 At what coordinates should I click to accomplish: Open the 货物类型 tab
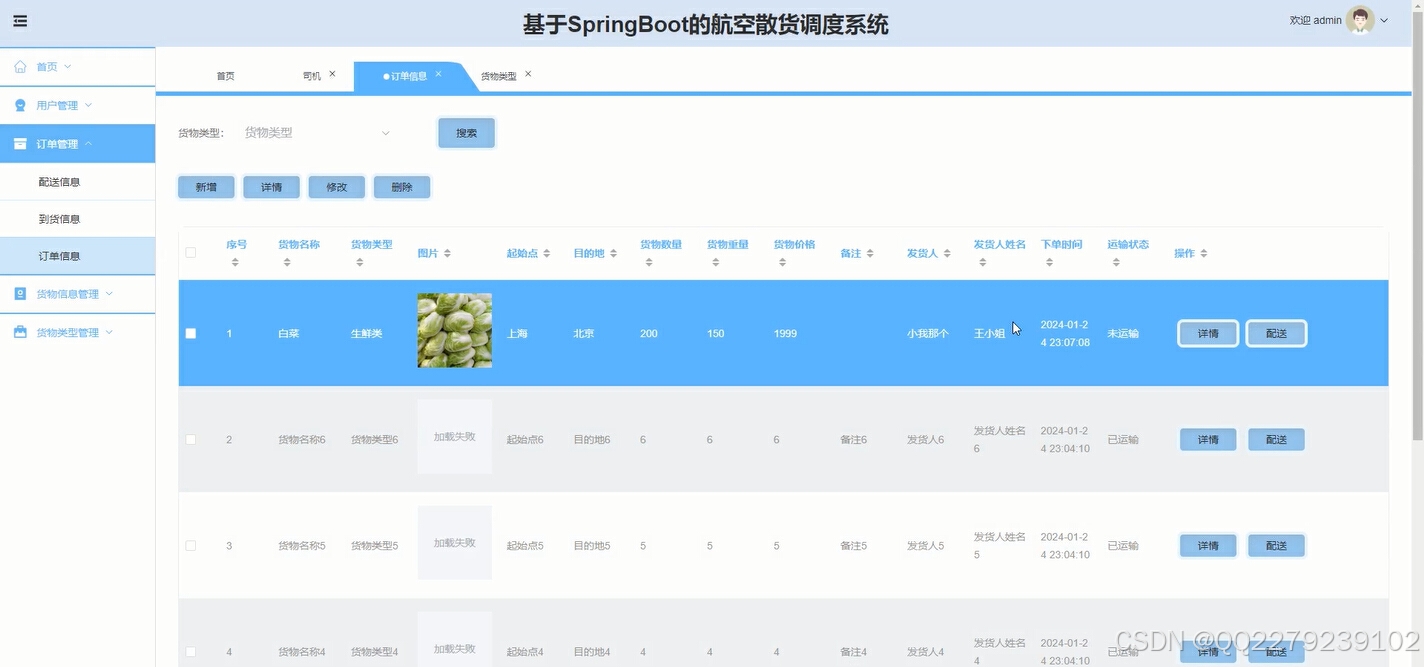tap(500, 74)
